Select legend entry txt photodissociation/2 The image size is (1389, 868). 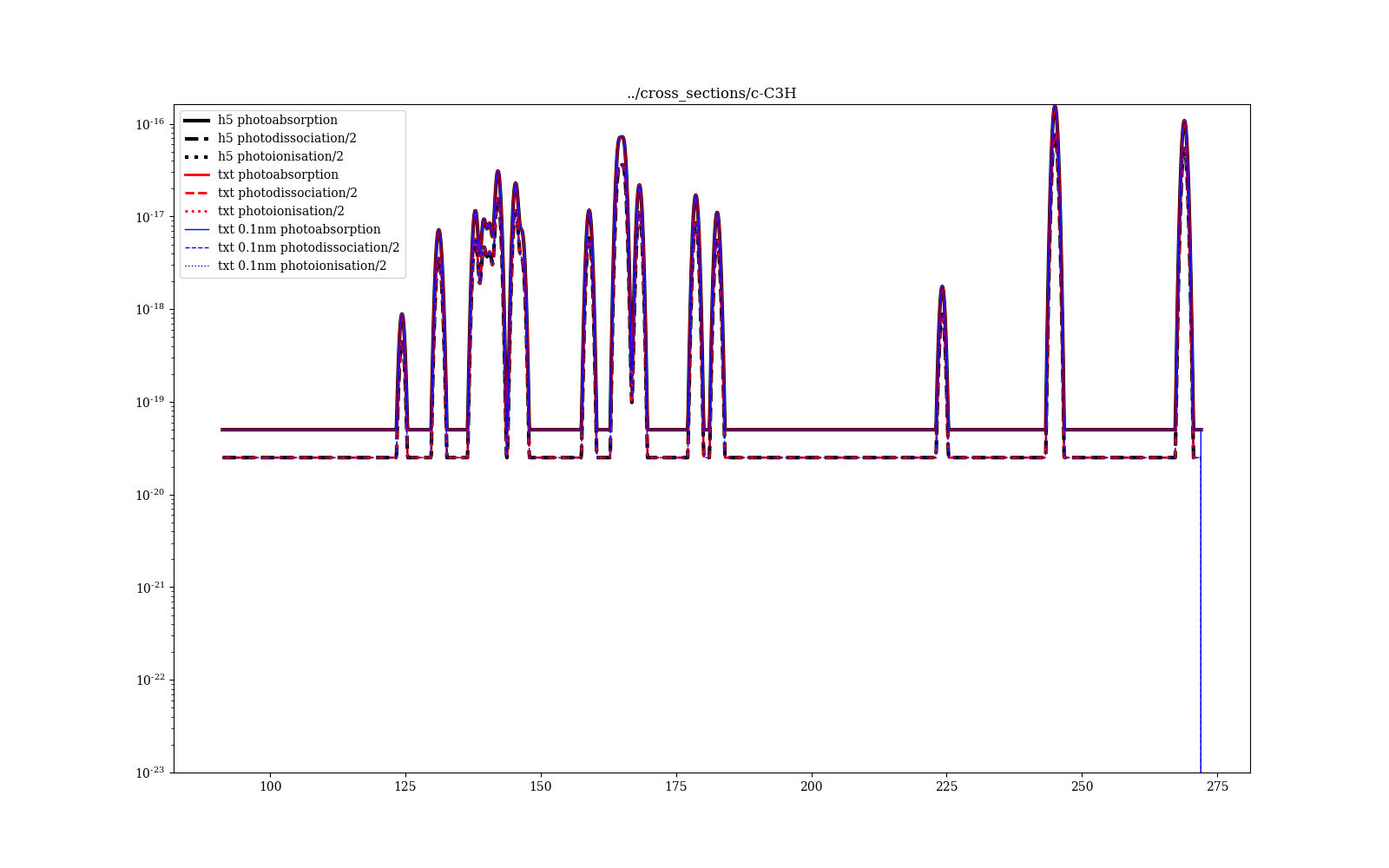tap(270, 193)
